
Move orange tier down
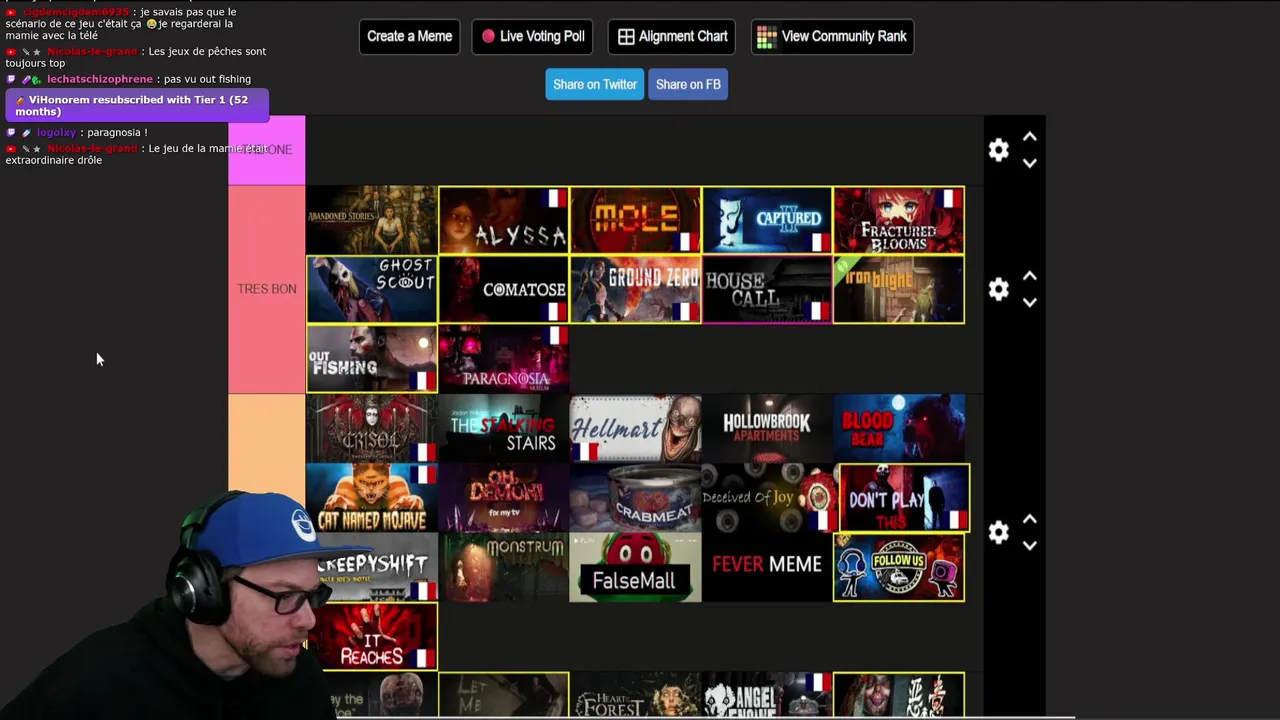[x=1030, y=545]
